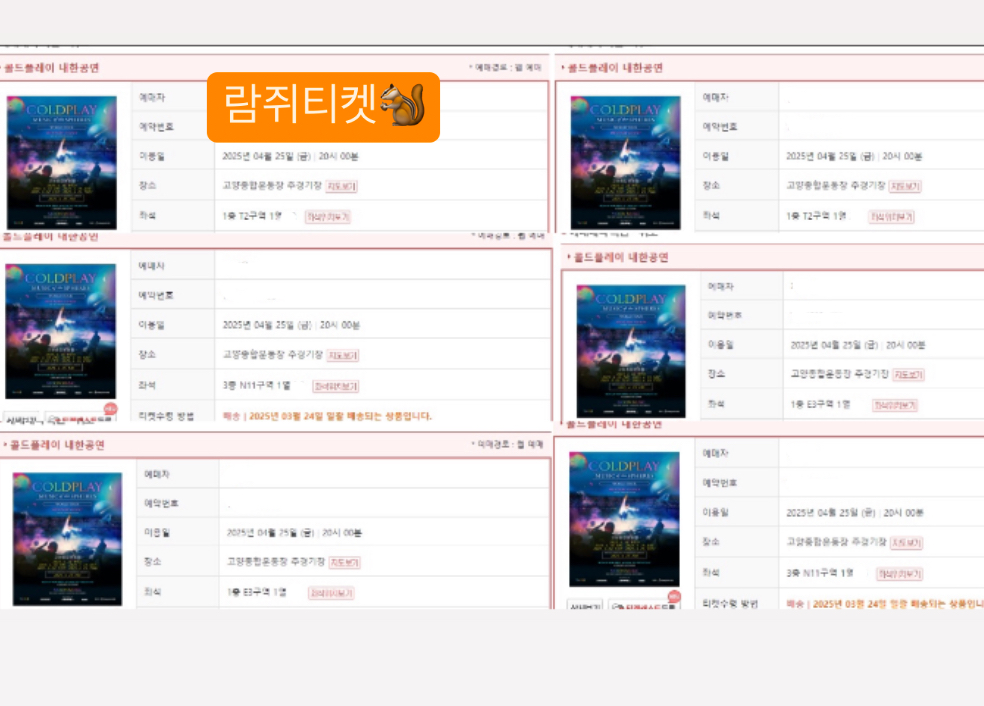Image resolution: width=984 pixels, height=706 pixels.
Task: Click the 콜드플레이 내한공연 title of the right-column T2구역 card
Action: pos(615,68)
